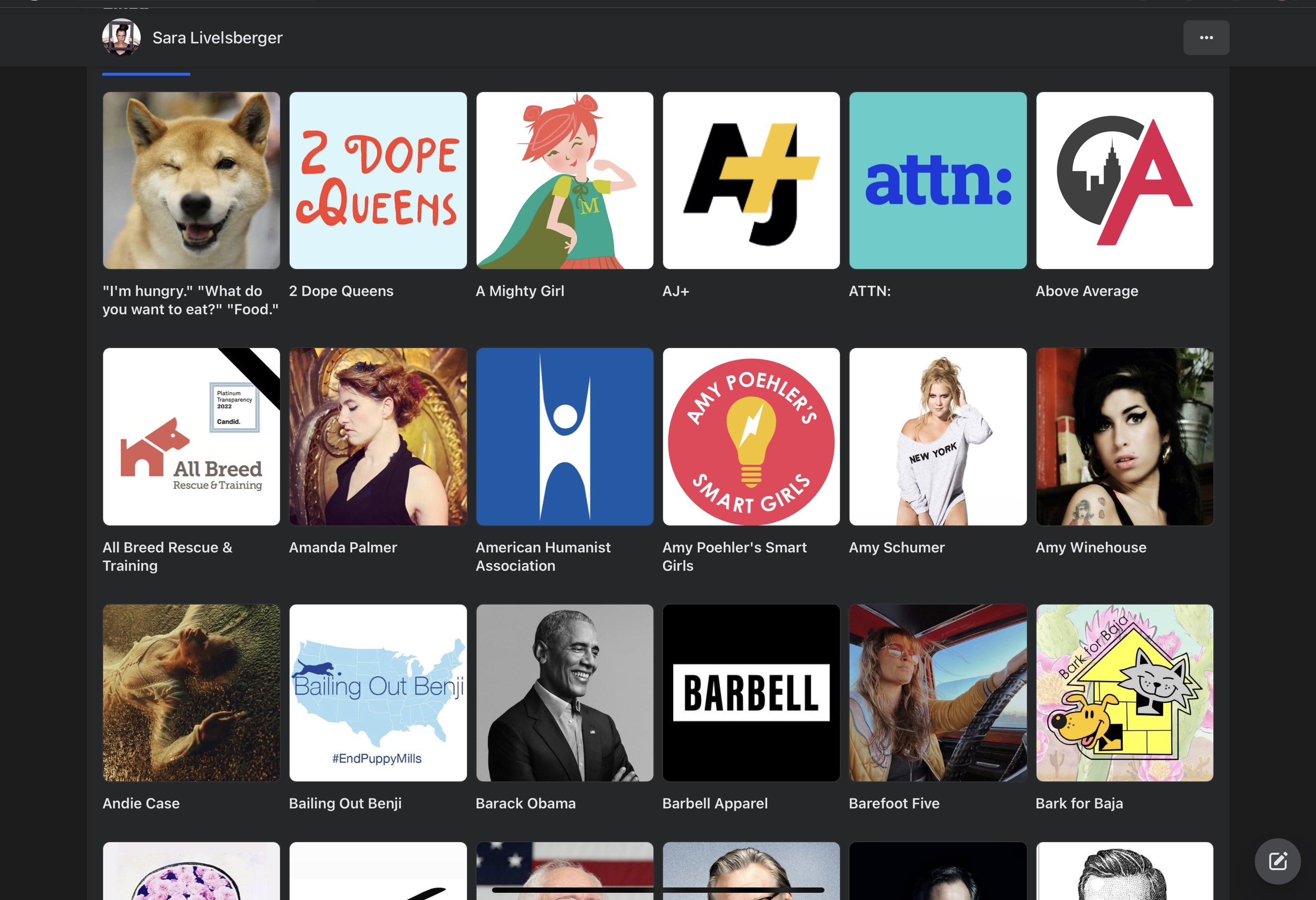The width and height of the screenshot is (1316, 900).
Task: Click the Andie Case title link
Action: 141,803
